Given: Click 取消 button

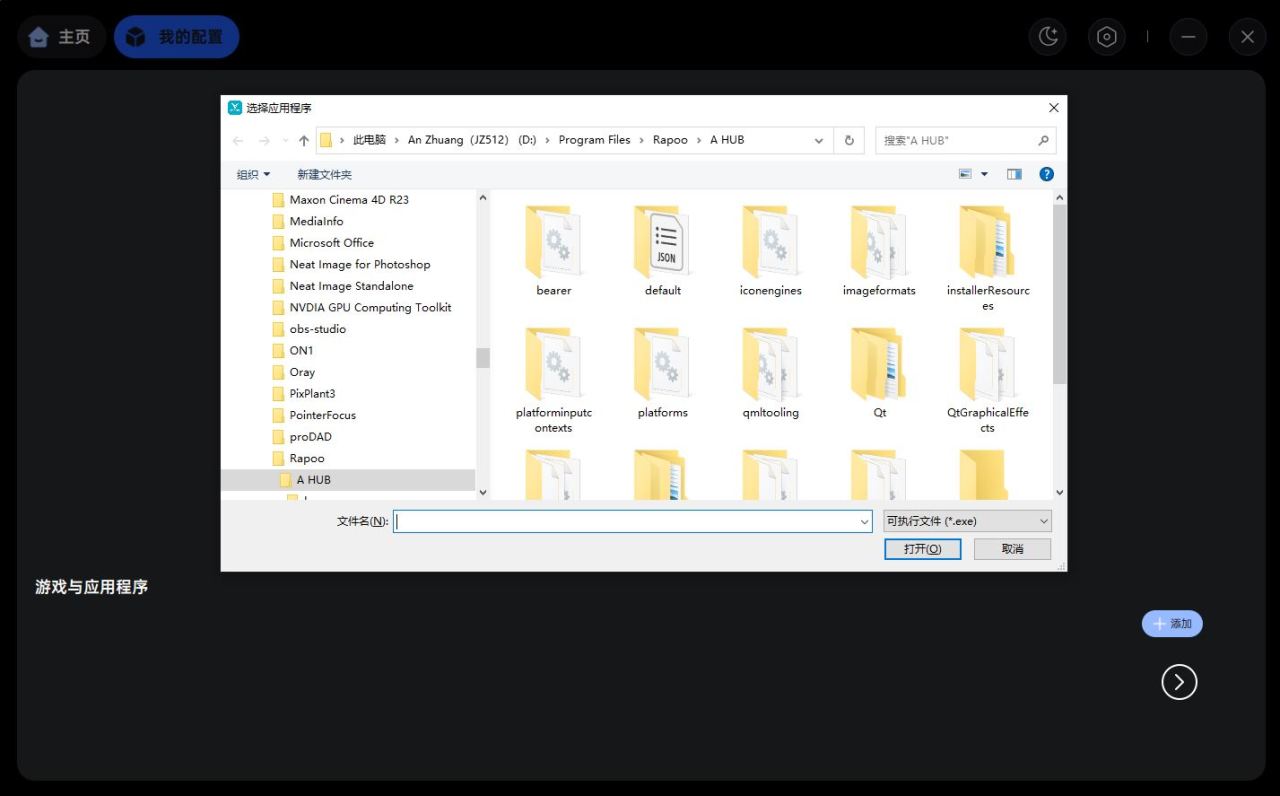Looking at the screenshot, I should click(x=1012, y=549).
